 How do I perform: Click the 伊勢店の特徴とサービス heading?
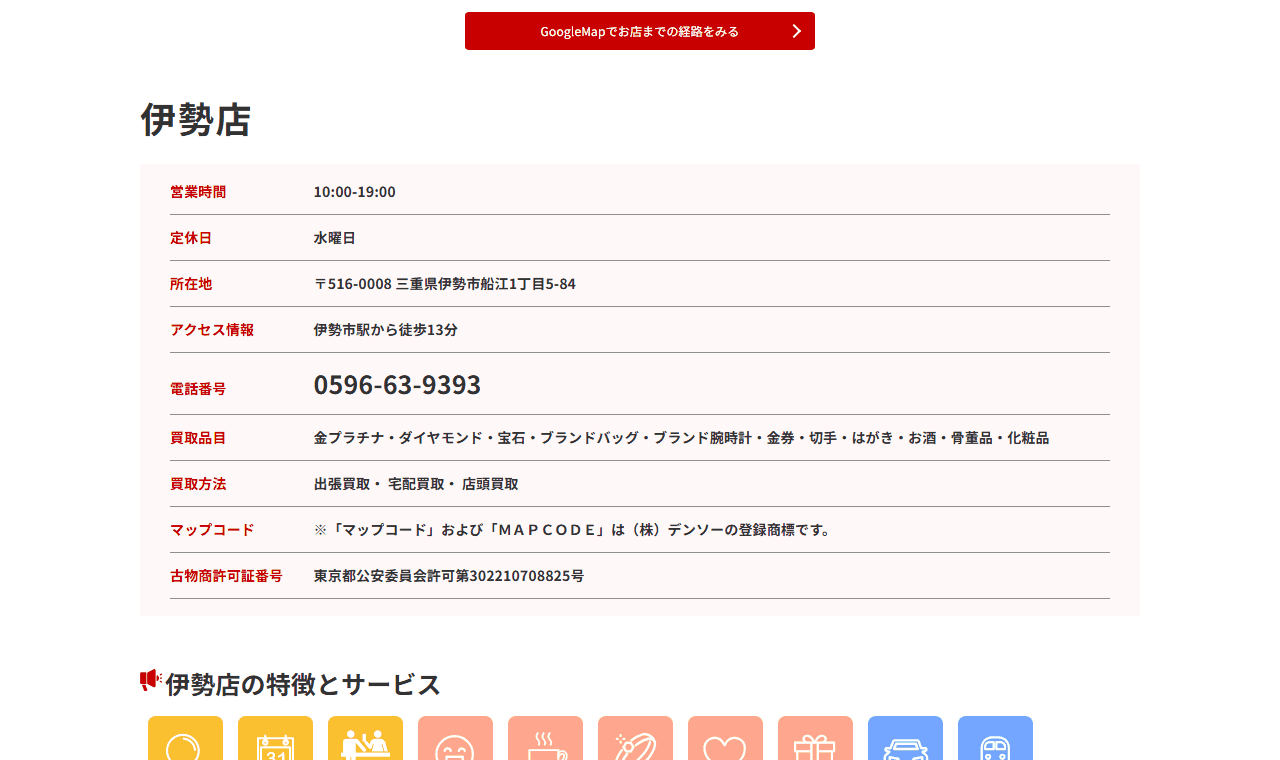[303, 685]
